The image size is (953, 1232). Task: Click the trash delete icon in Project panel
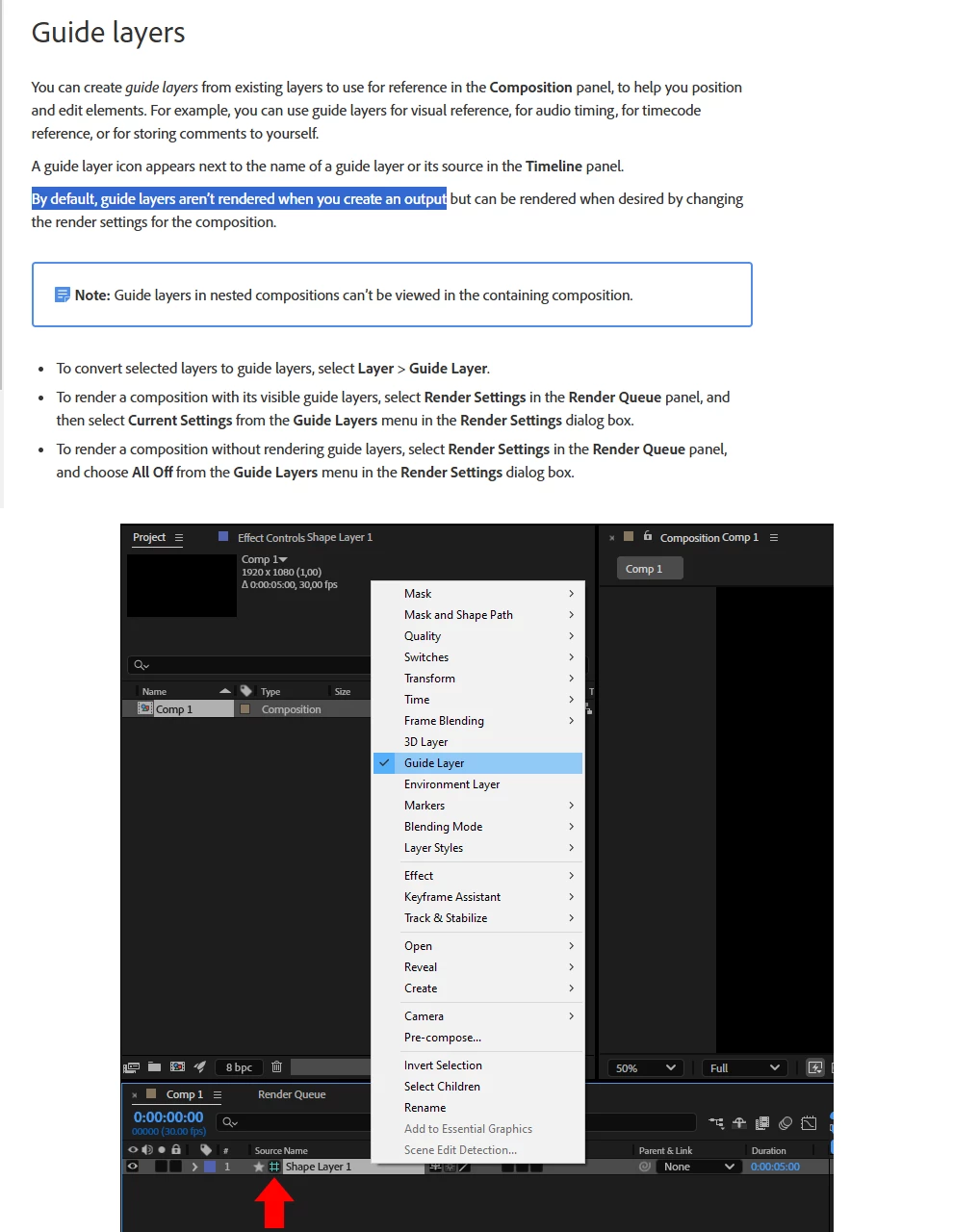point(276,1066)
